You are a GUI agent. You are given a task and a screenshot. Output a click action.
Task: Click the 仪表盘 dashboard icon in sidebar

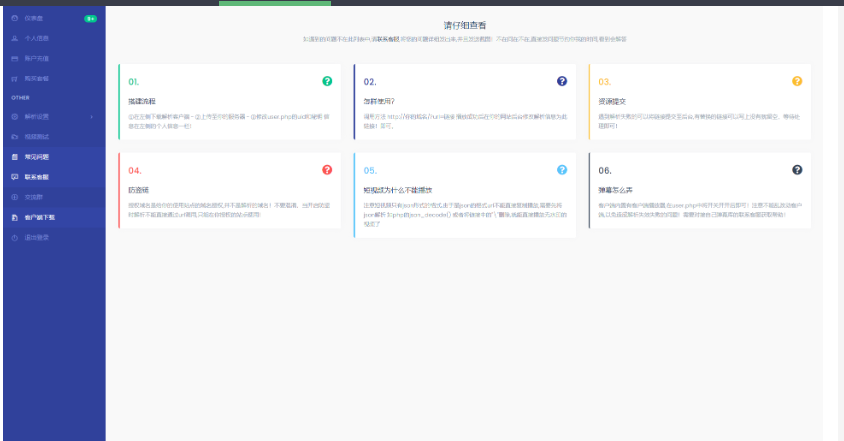(x=15, y=18)
